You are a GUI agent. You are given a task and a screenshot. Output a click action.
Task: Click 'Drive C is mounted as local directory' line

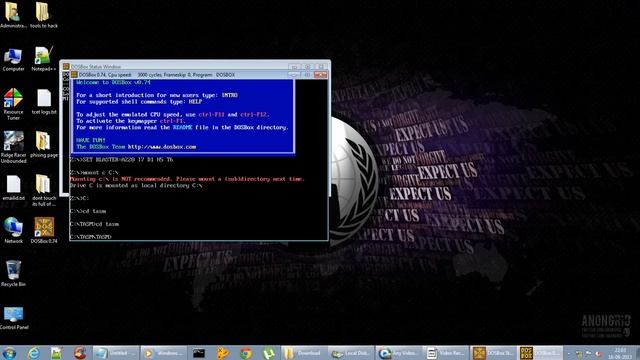tap(136, 185)
